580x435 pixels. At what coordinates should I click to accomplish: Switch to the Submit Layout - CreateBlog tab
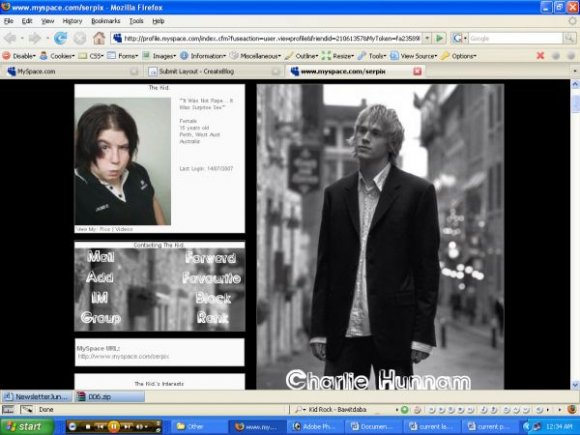point(213,71)
